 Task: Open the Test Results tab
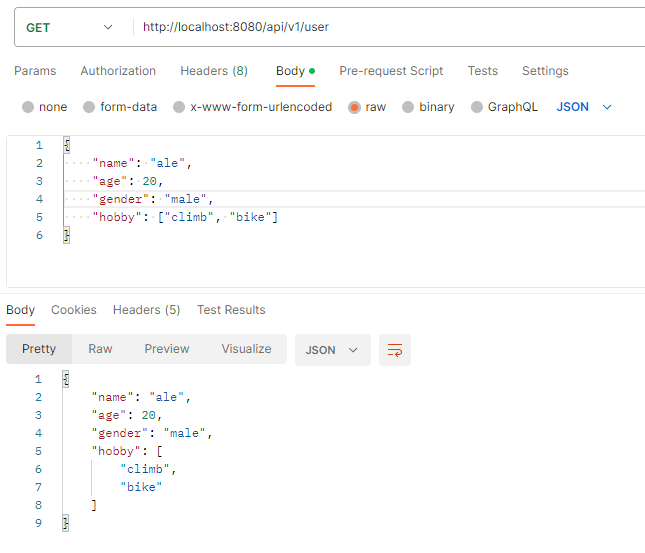(231, 310)
